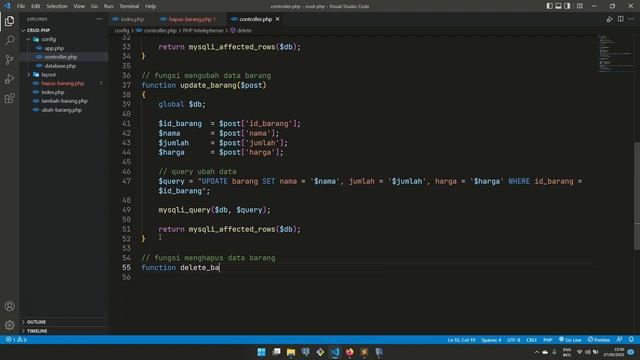The width and height of the screenshot is (640, 360).
Task: Switch to the hapus-barang.php editor tab
Action: (192, 19)
